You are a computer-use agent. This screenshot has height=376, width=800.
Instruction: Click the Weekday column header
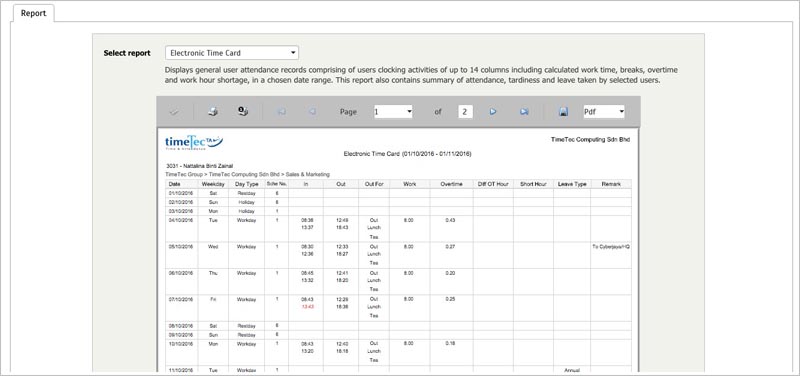pyautogui.click(x=213, y=184)
